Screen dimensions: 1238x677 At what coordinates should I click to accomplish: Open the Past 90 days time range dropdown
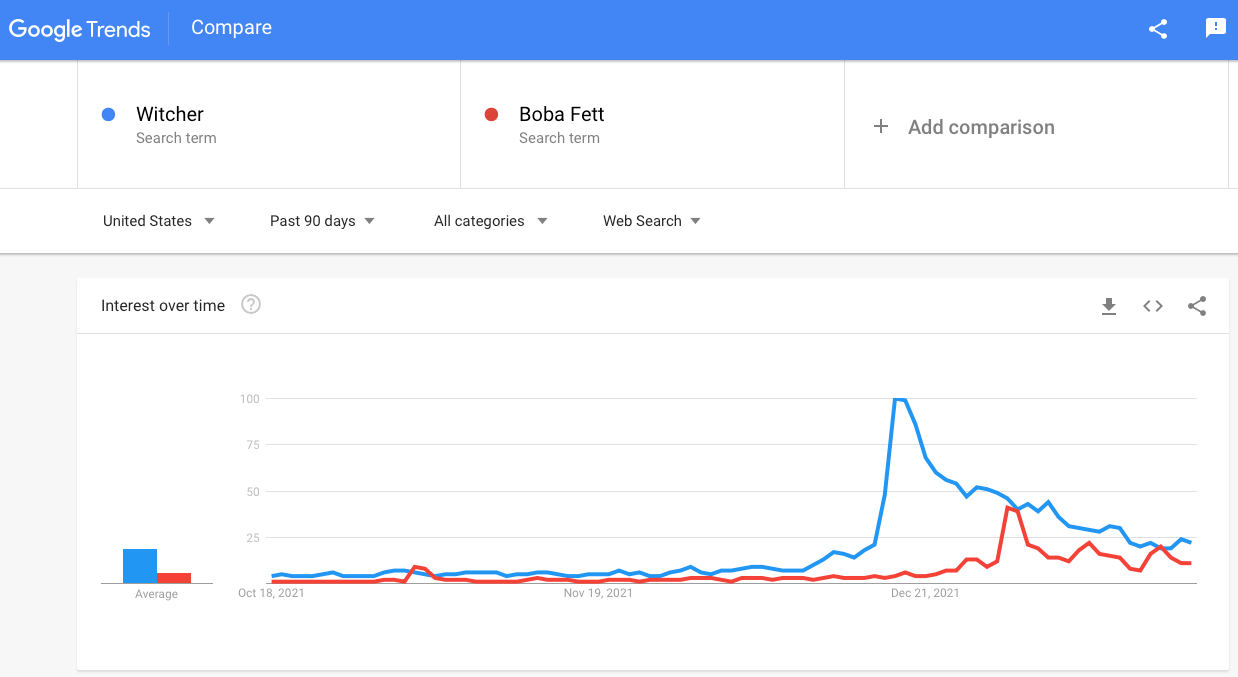(x=322, y=221)
